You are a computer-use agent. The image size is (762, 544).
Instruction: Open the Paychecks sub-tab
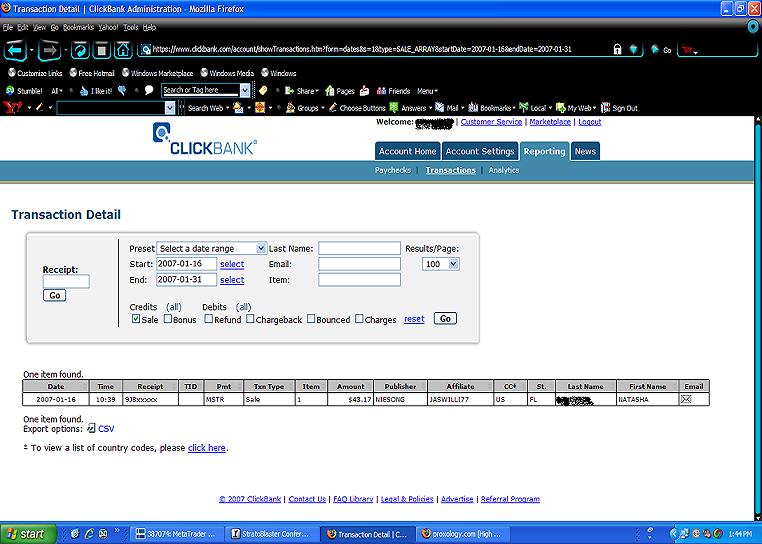pyautogui.click(x=393, y=170)
